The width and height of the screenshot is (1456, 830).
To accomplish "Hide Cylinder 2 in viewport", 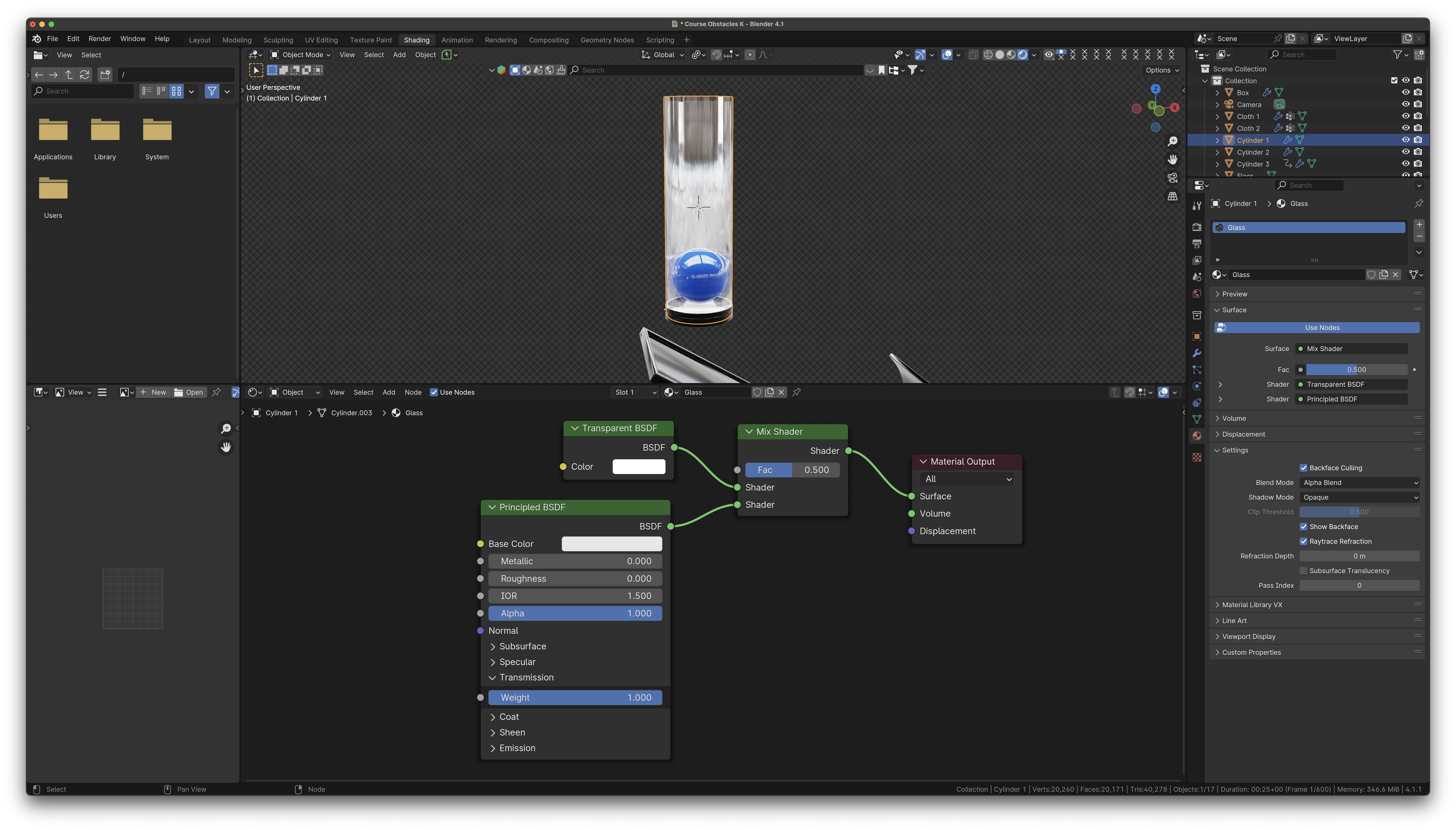I will click(x=1406, y=152).
